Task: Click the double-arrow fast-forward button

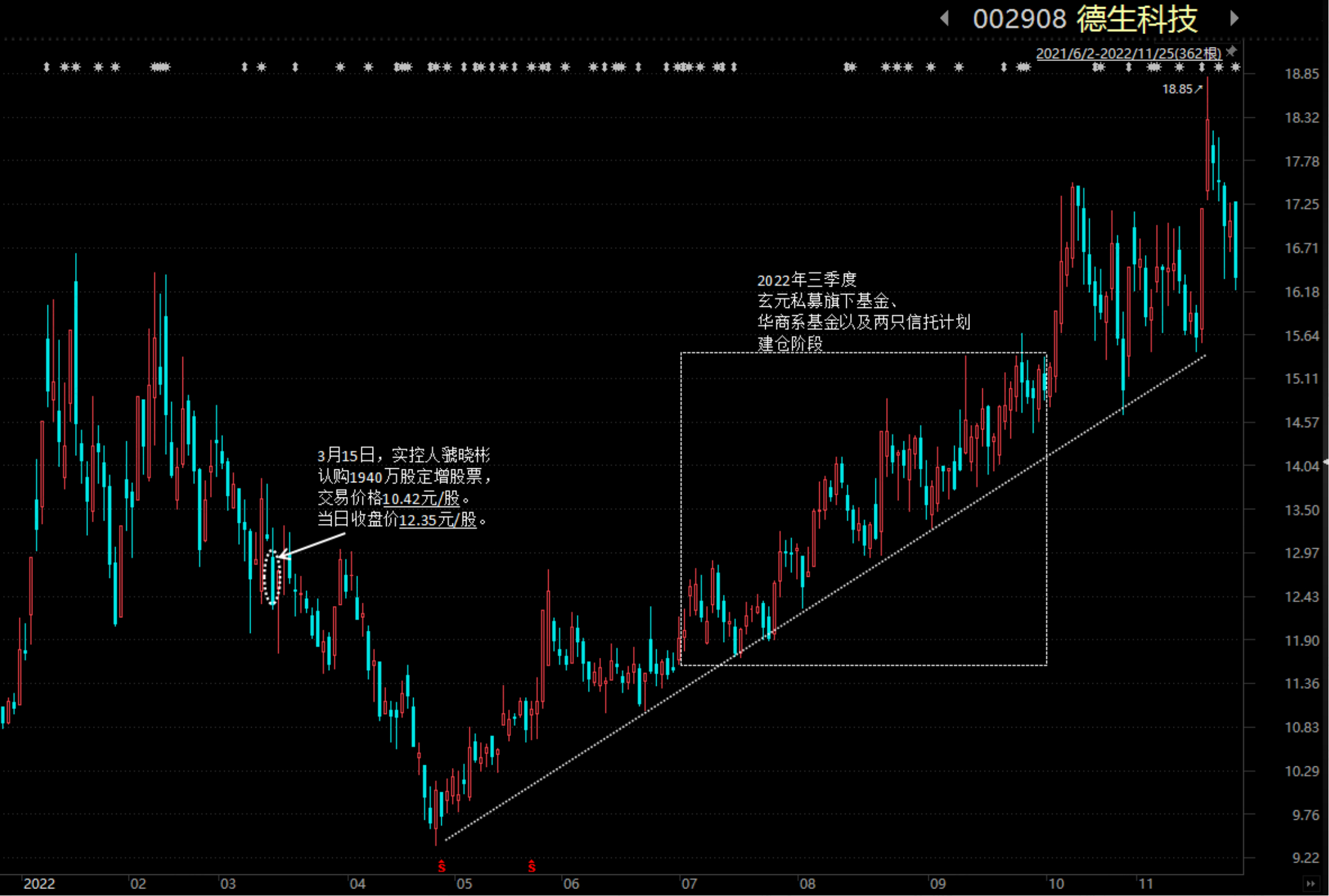Action: click(x=1312, y=884)
